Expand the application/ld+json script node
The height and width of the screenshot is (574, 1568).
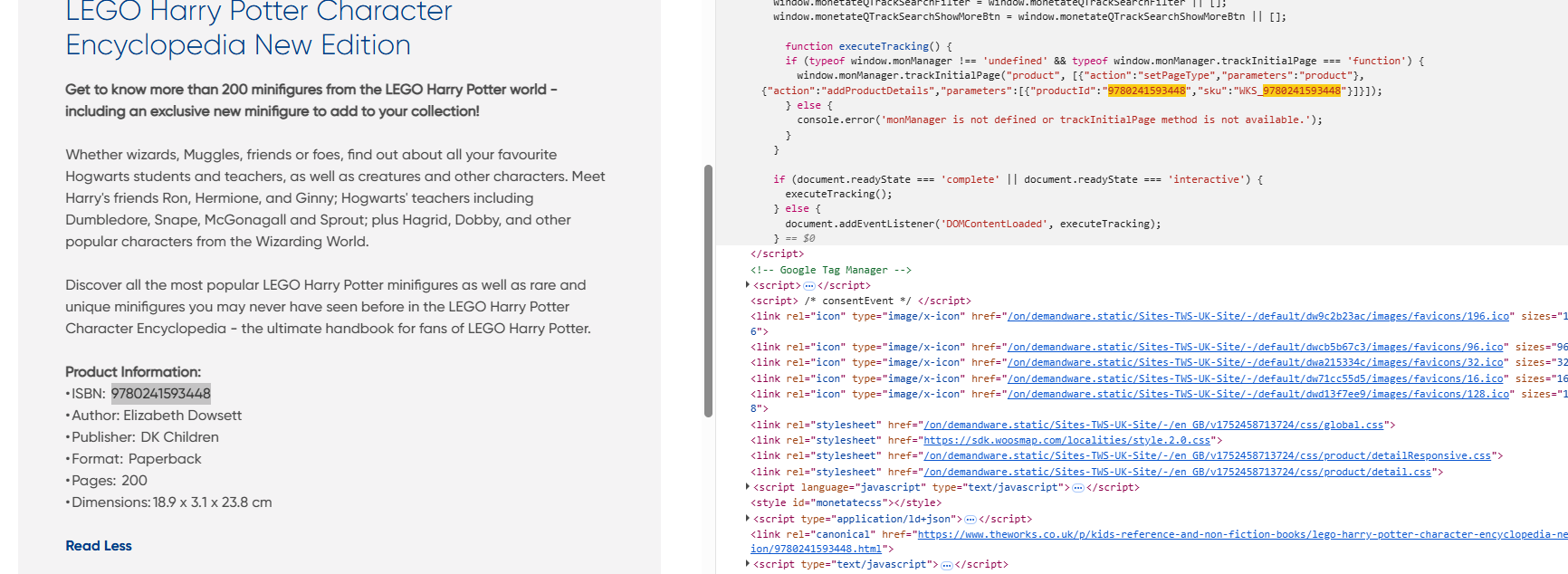point(747,519)
